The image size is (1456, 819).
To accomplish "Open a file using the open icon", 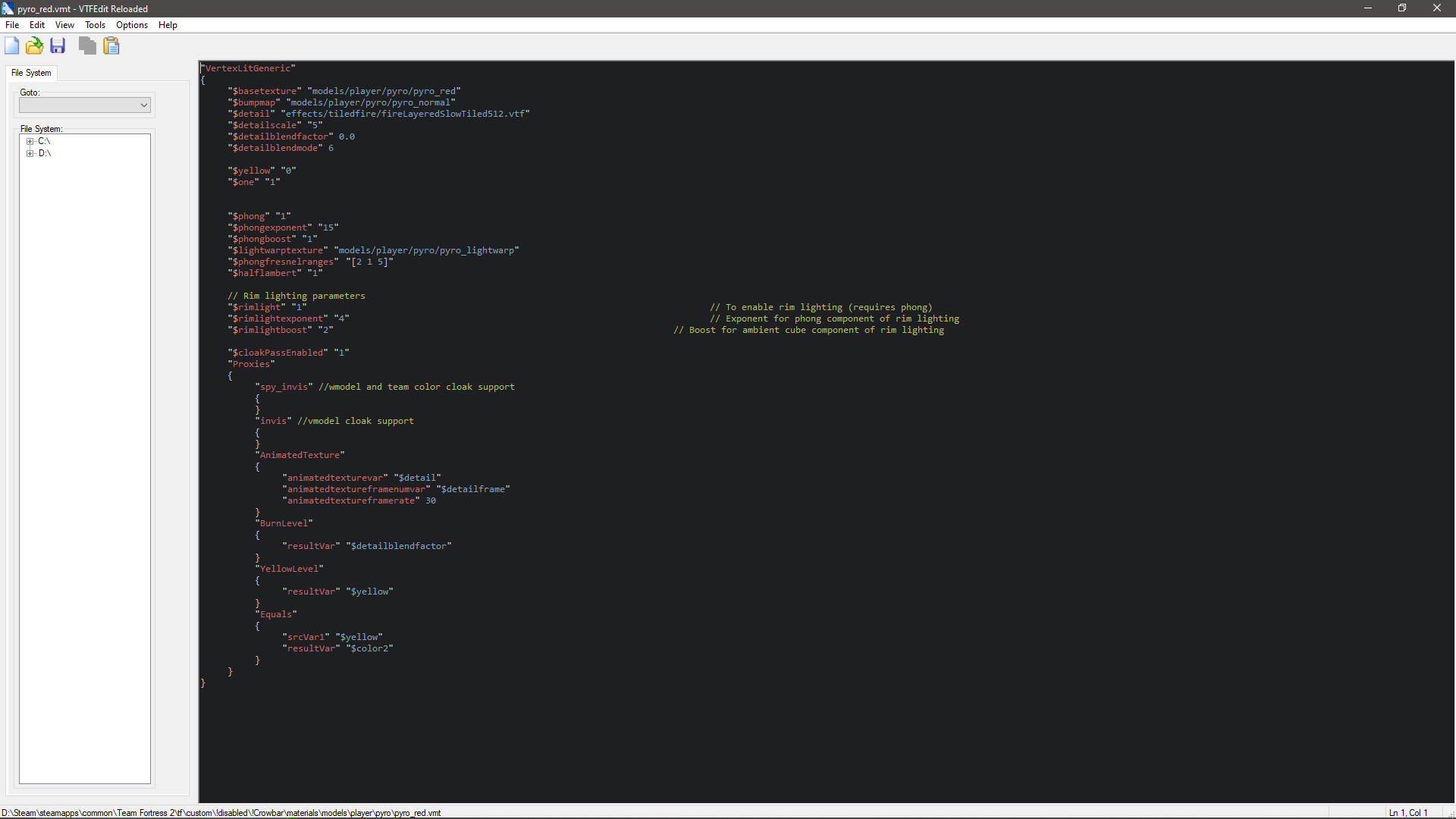I will coord(34,45).
